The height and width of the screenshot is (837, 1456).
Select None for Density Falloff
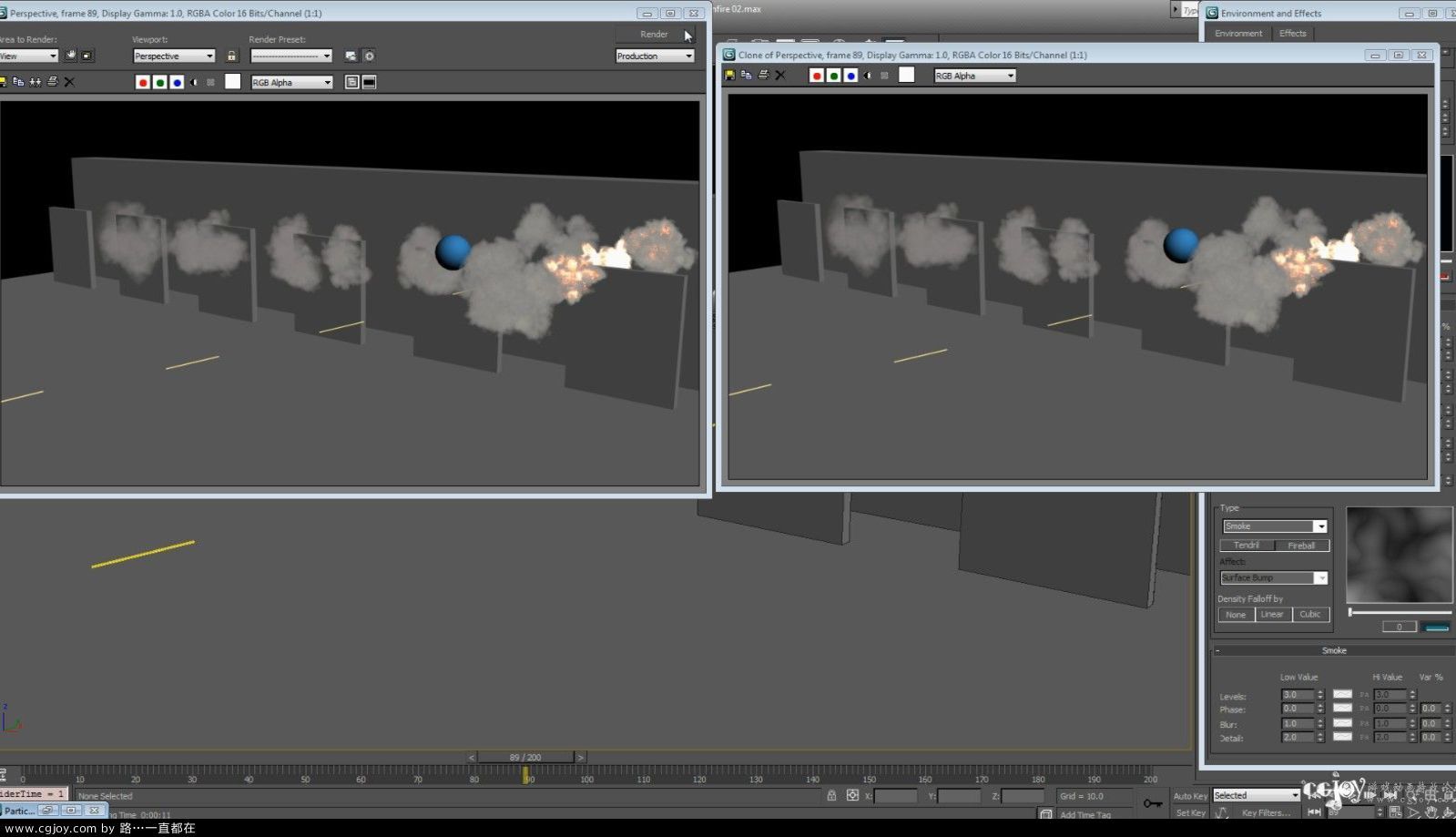point(1236,615)
